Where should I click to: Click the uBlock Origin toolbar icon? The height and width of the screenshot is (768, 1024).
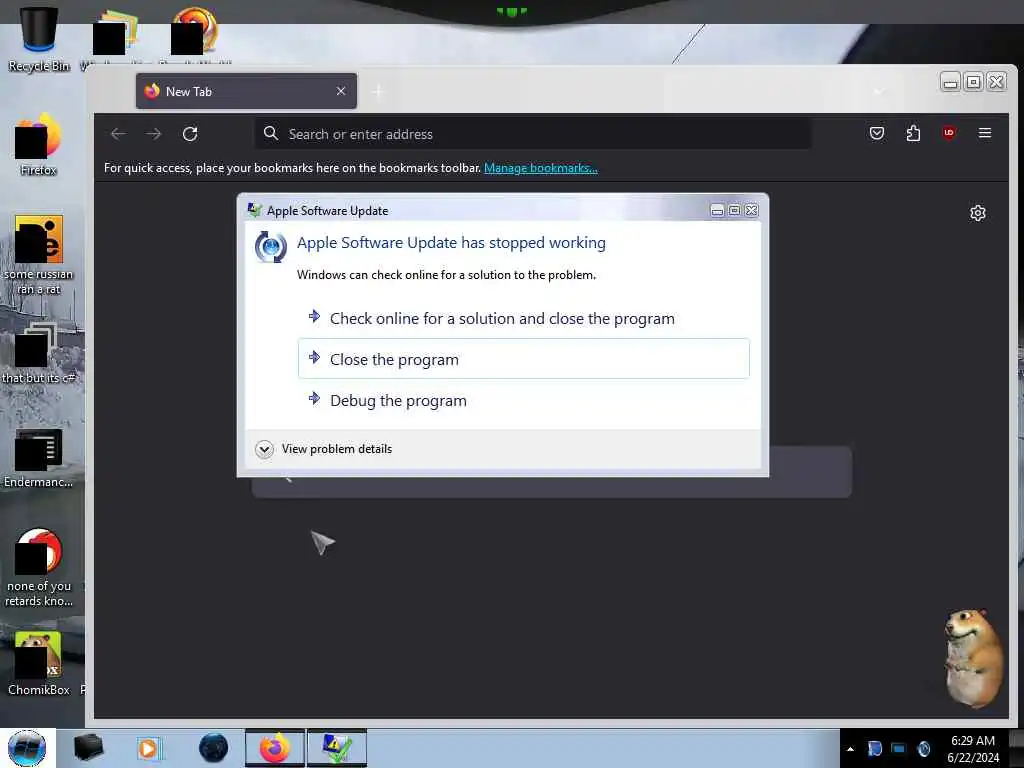point(949,133)
